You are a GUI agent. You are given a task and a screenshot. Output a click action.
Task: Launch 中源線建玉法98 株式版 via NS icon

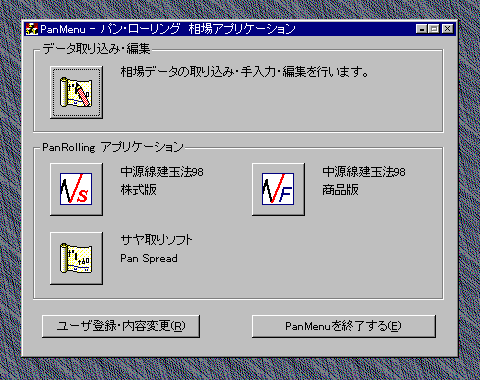(x=76, y=189)
